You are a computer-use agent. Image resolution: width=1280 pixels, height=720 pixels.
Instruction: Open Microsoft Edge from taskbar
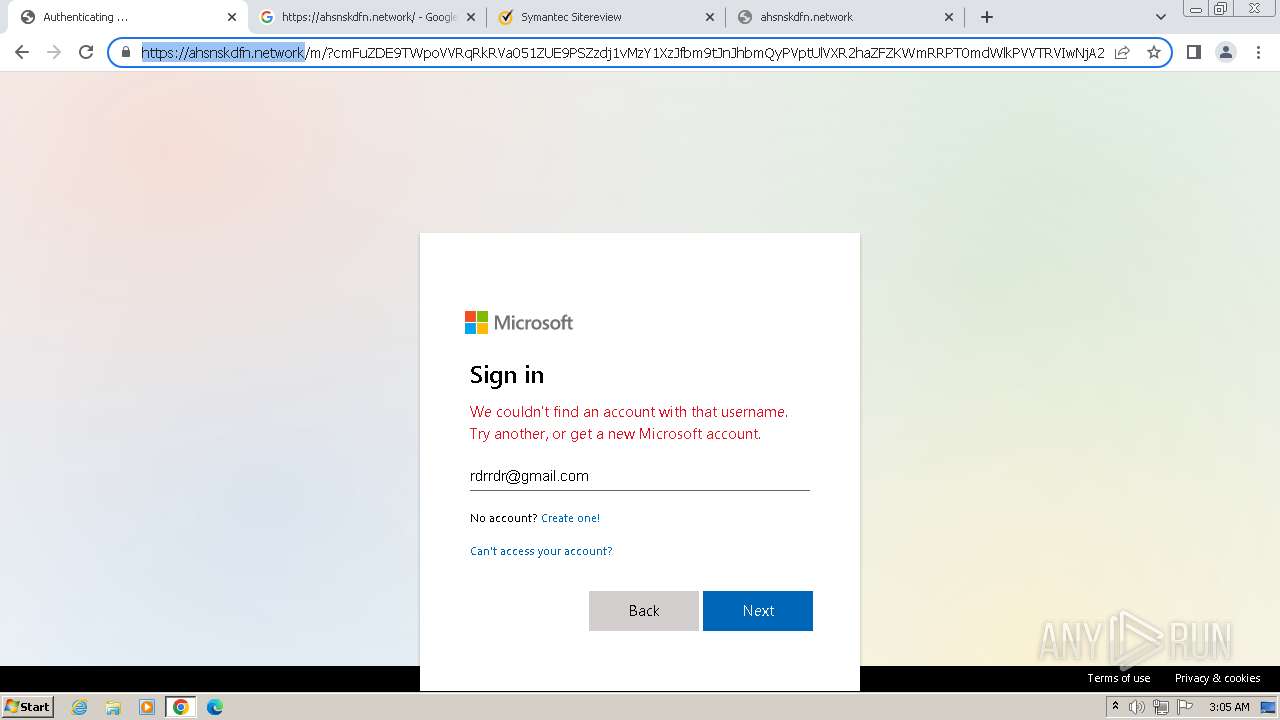pos(215,707)
